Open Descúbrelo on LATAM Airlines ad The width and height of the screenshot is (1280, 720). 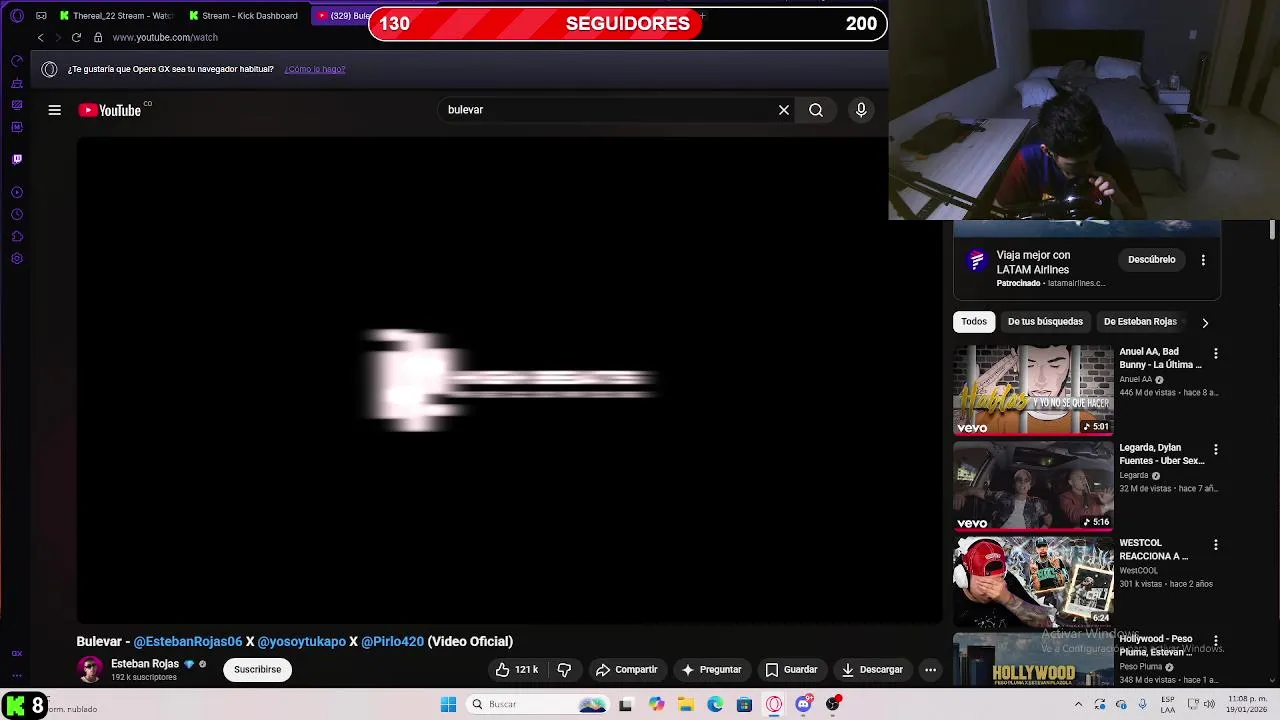[1152, 260]
